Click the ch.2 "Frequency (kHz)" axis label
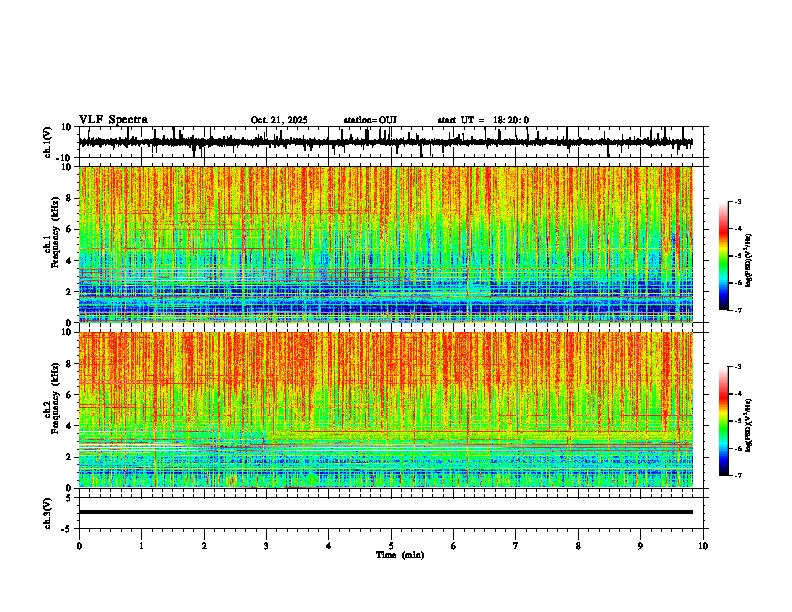The height and width of the screenshot is (612, 792). (x=55, y=398)
